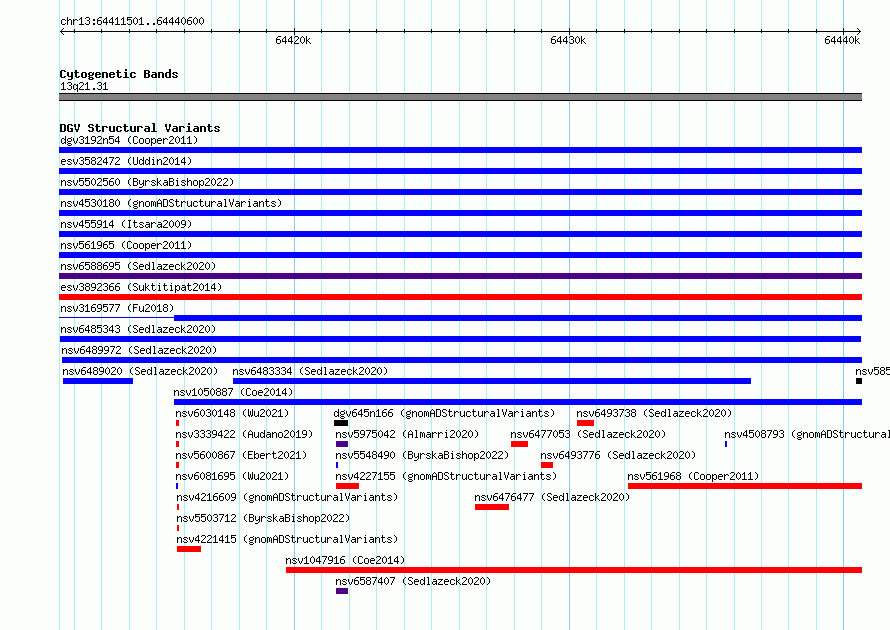Click the nsv6489972 (Sedlazeck2020) label
890x630 pixels.
point(139,350)
